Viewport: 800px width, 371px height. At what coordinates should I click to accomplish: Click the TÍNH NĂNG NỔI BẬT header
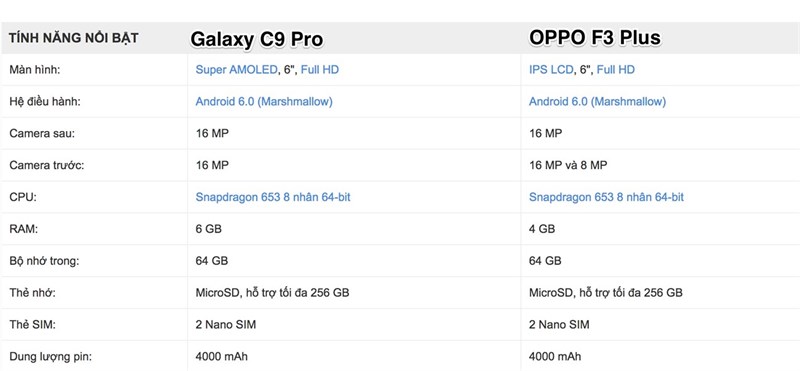73,38
